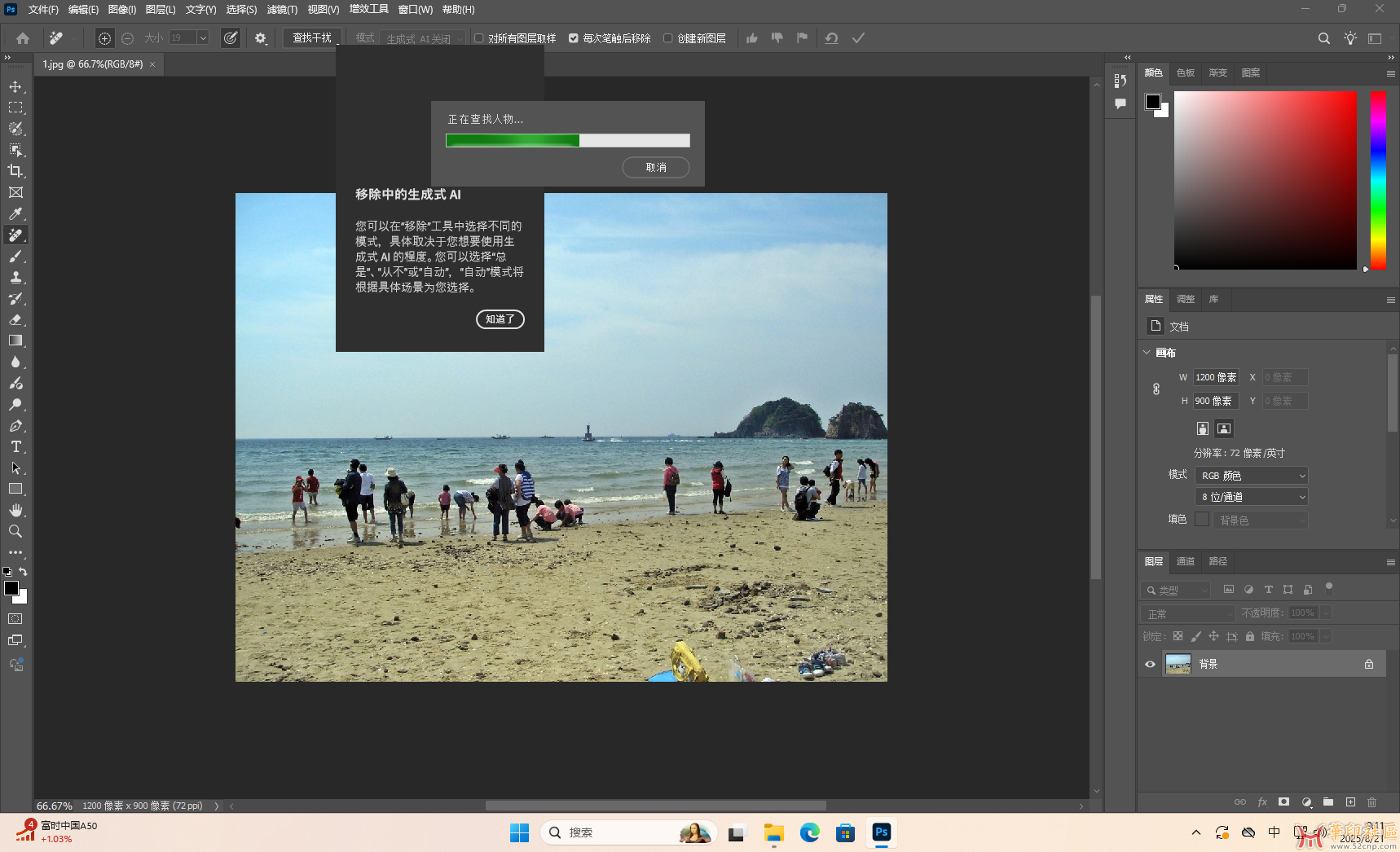Select the Zoom tool
This screenshot has height=852, width=1400.
pyautogui.click(x=15, y=531)
